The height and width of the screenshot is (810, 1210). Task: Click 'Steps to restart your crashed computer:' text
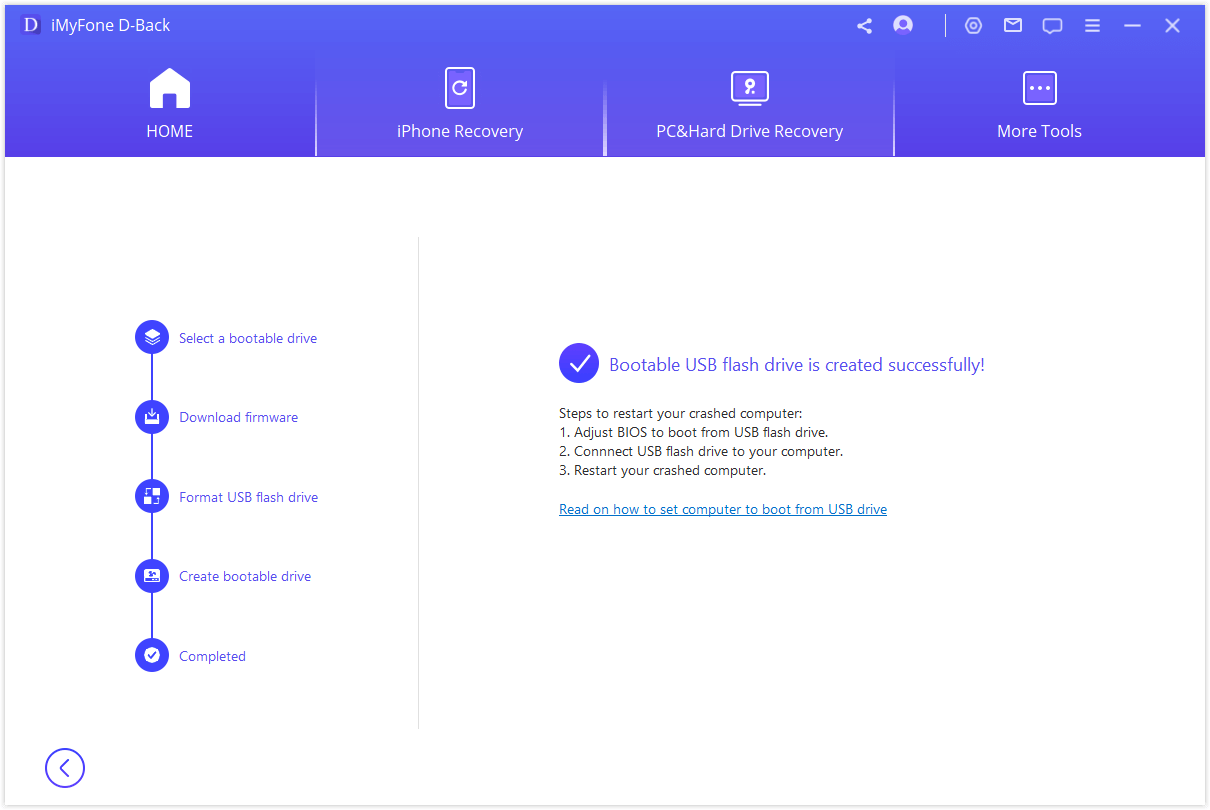tap(681, 413)
